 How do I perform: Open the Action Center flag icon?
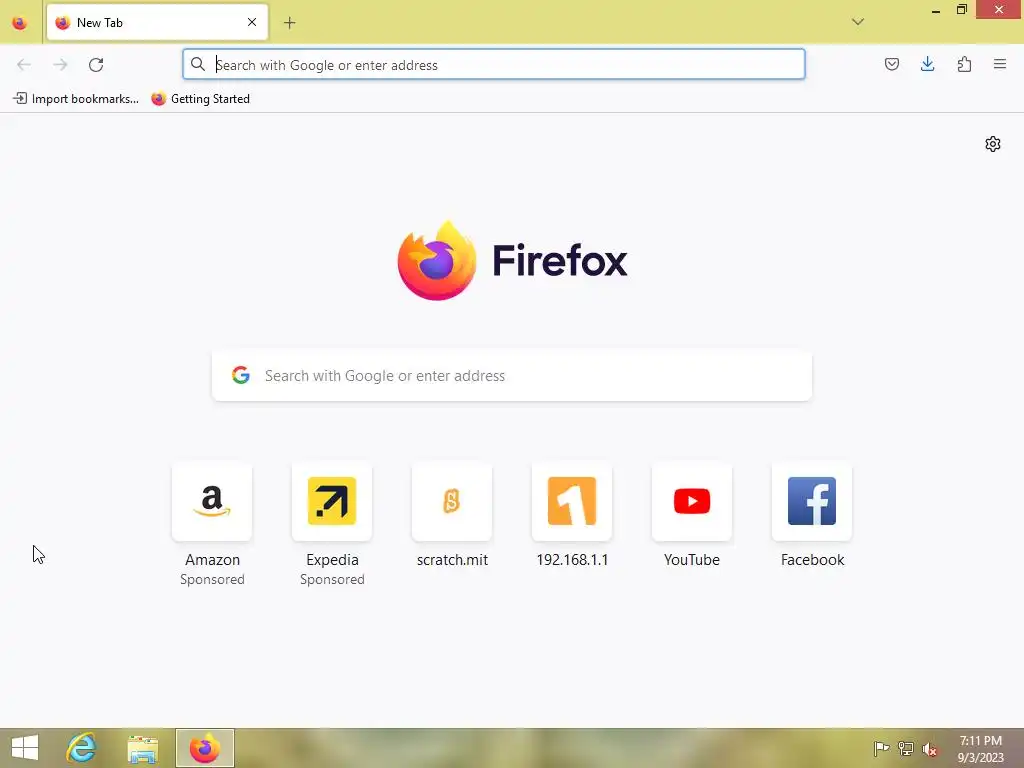881,748
